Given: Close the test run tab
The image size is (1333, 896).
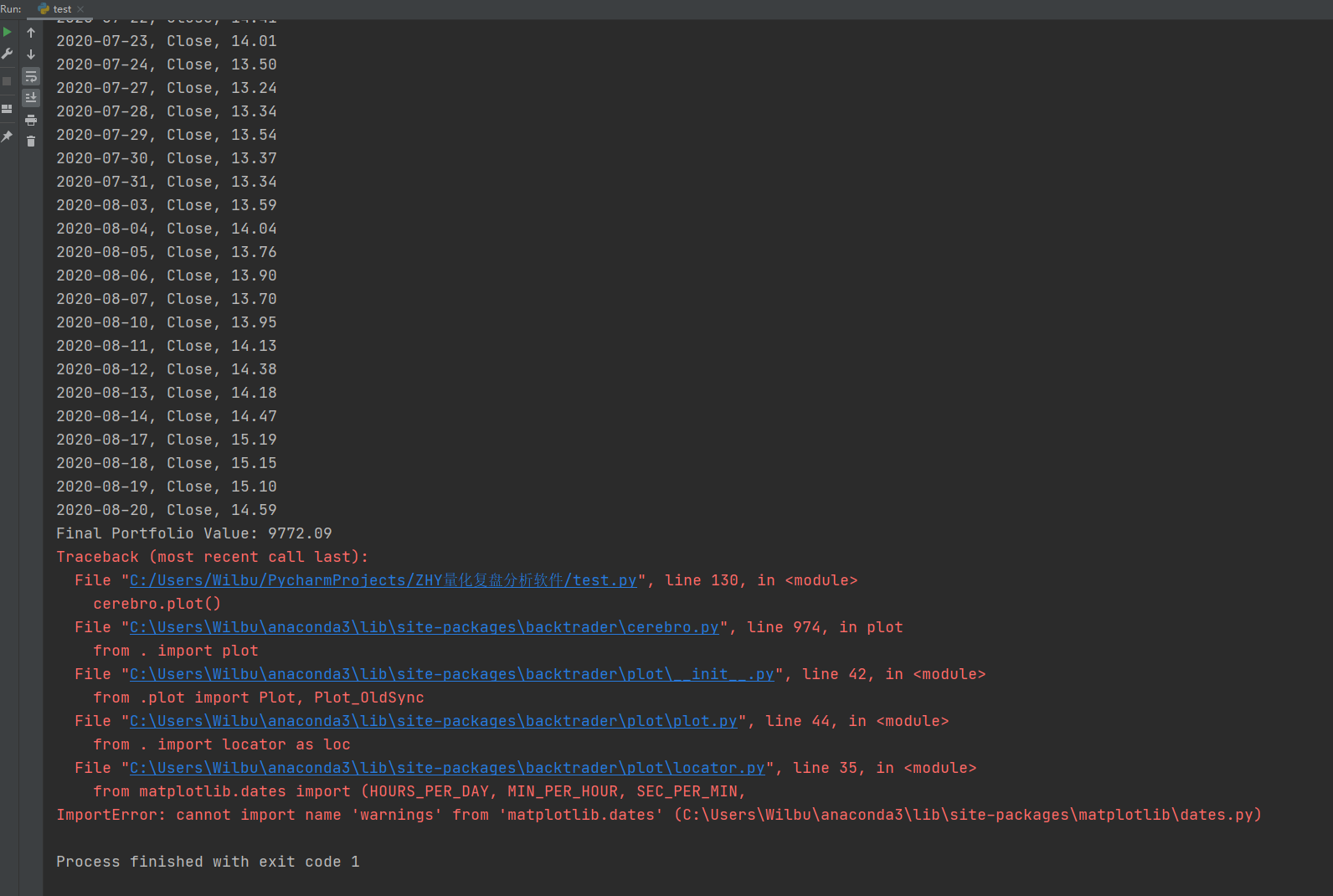Looking at the screenshot, I should click(80, 9).
